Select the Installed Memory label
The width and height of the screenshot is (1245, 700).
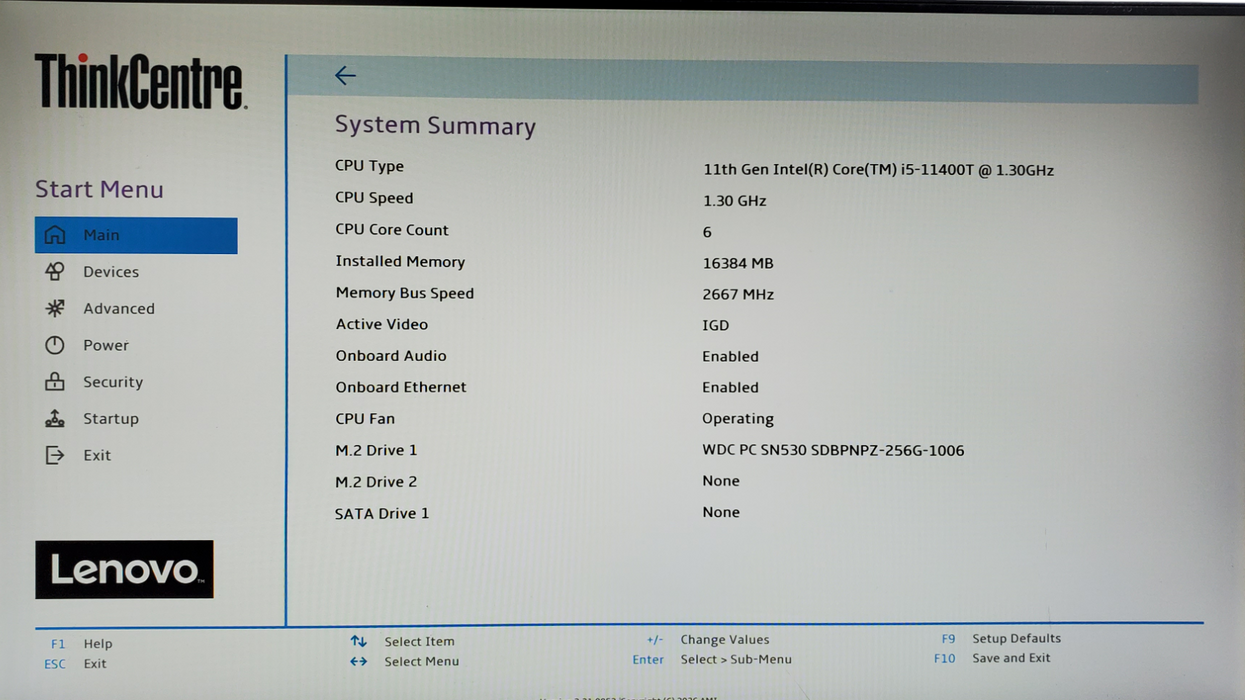point(400,262)
